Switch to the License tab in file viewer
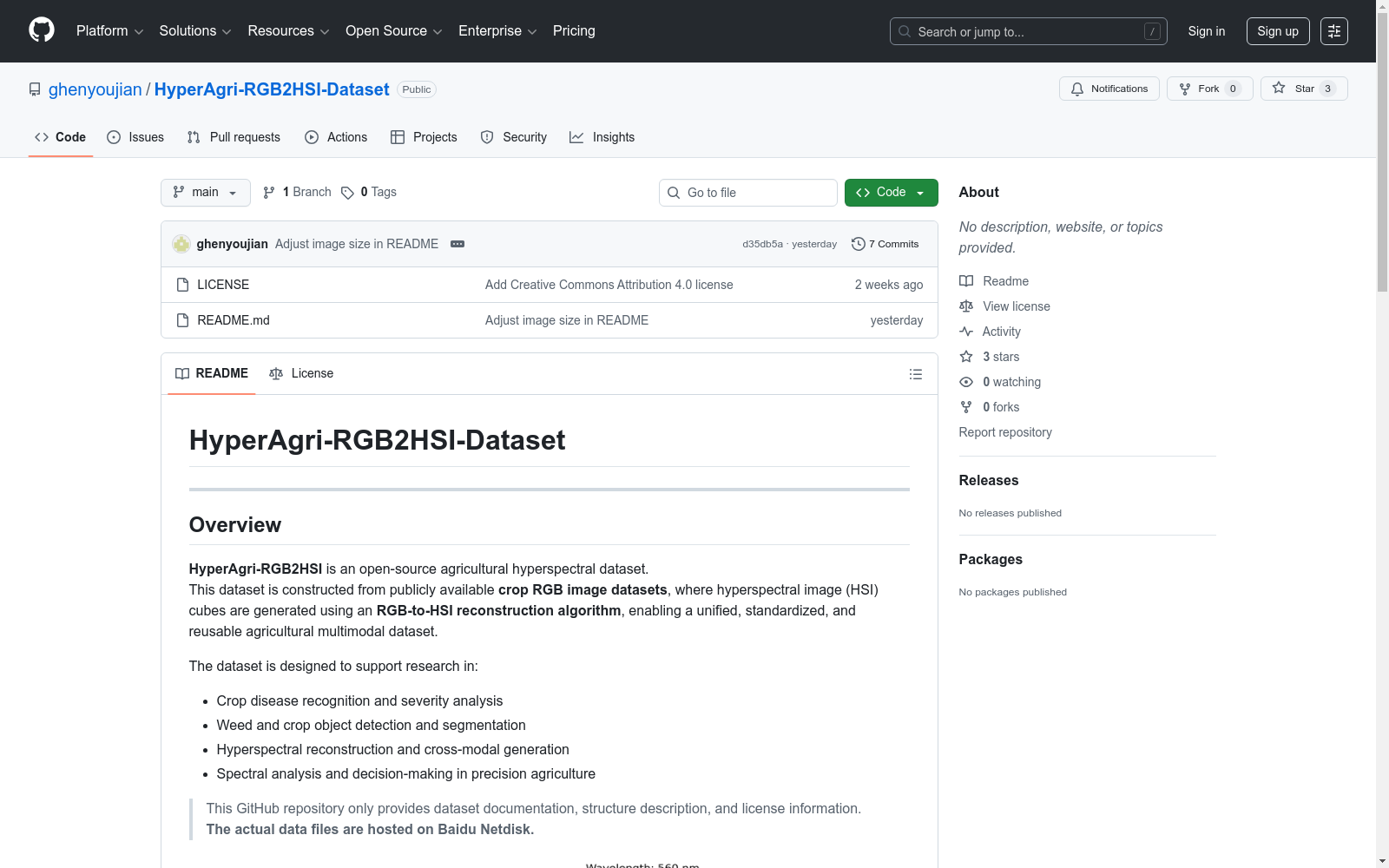Viewport: 1389px width, 868px height. pos(301,373)
